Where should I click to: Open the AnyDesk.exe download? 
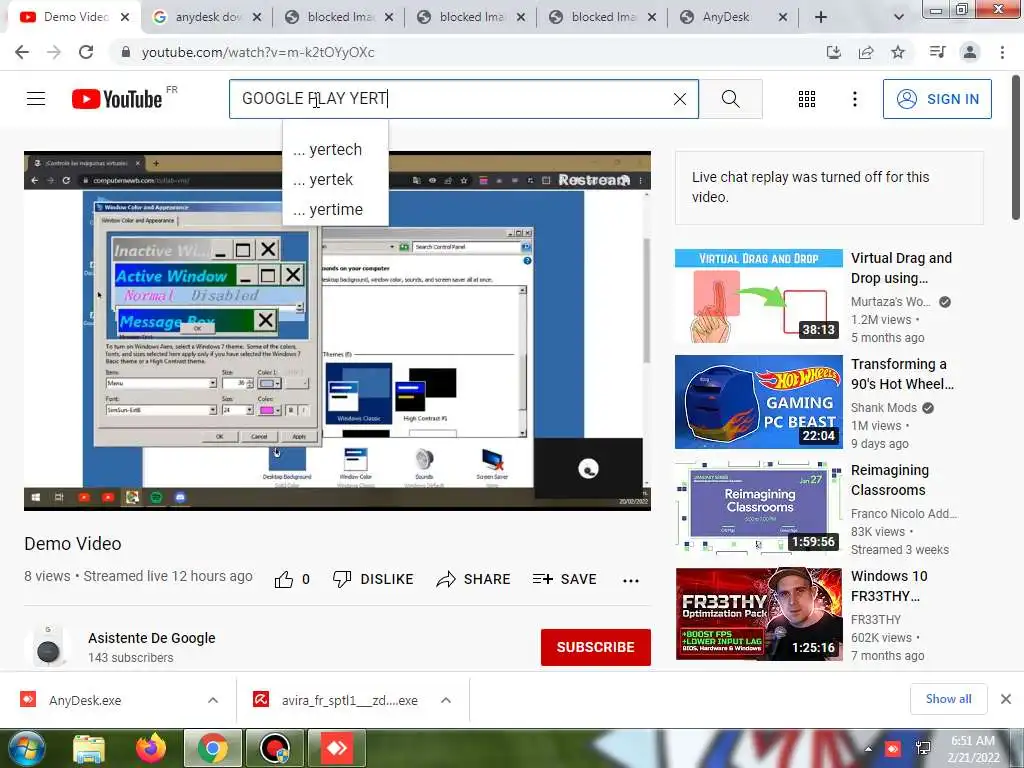coord(85,700)
